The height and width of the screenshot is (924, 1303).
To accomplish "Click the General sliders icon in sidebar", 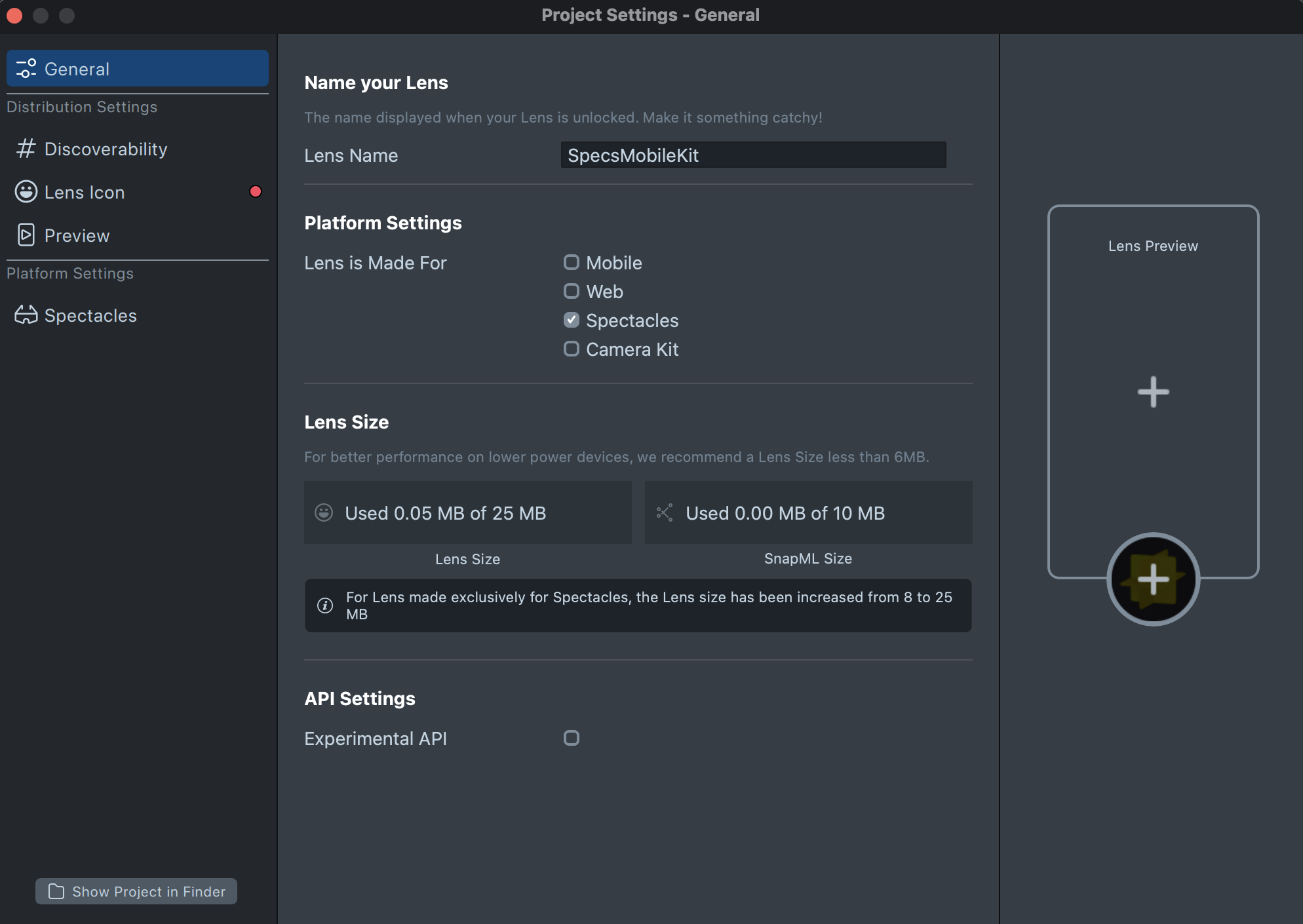I will (x=26, y=69).
